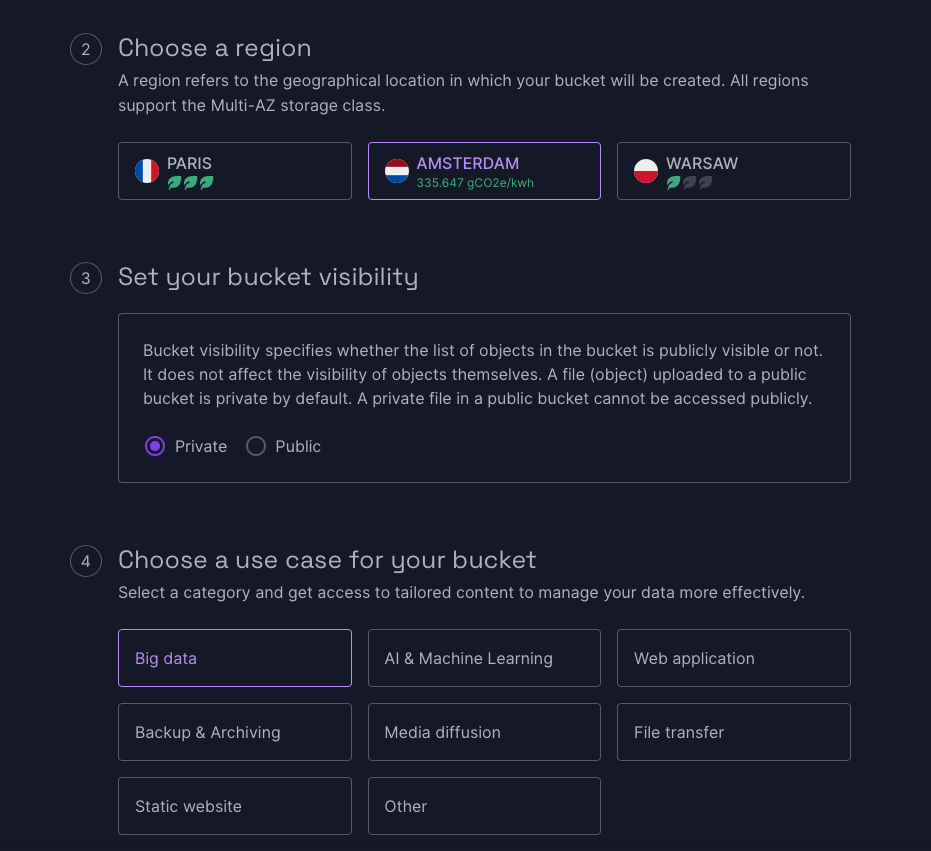931x851 pixels.
Task: Choose the Warsaw region card
Action: tap(733, 171)
